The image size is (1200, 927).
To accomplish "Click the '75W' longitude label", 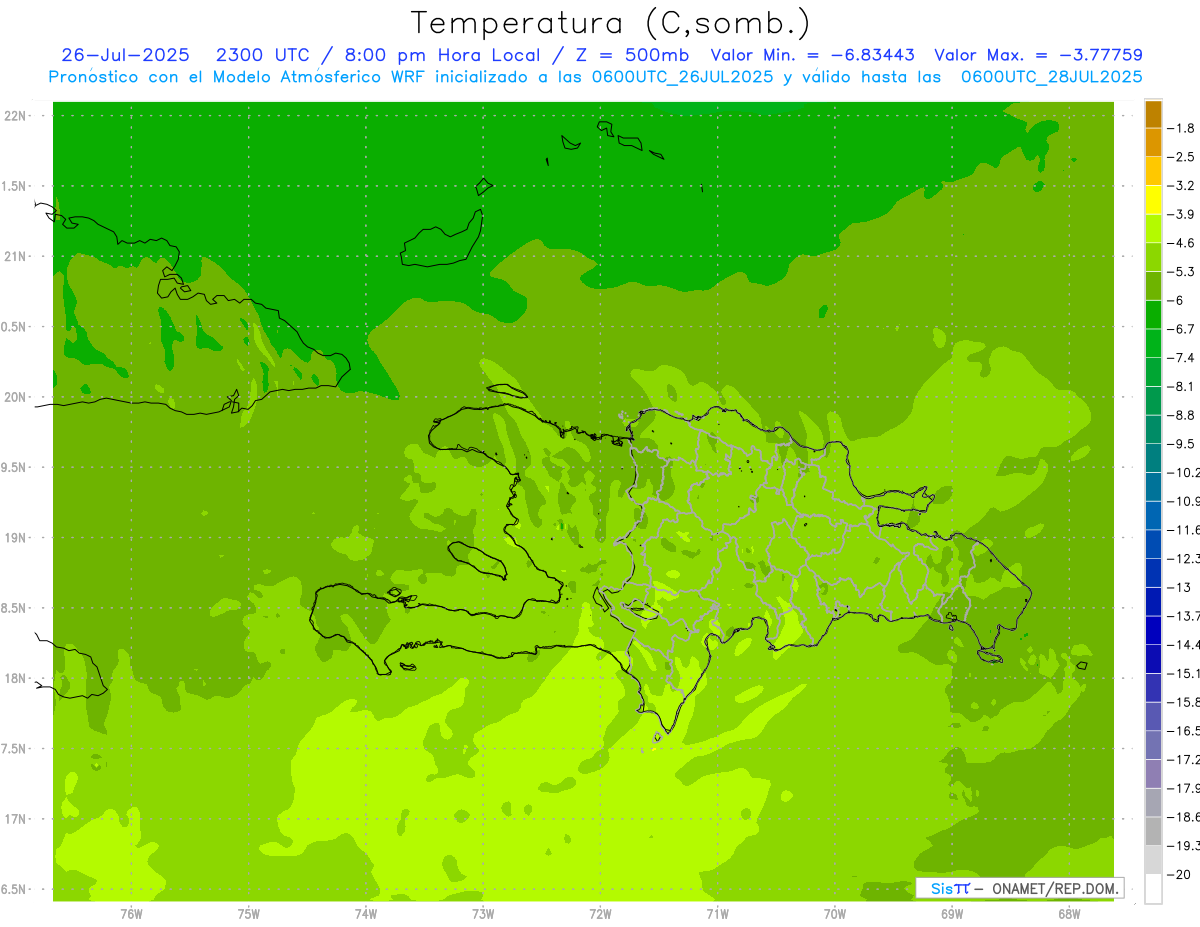I will 248,914.
